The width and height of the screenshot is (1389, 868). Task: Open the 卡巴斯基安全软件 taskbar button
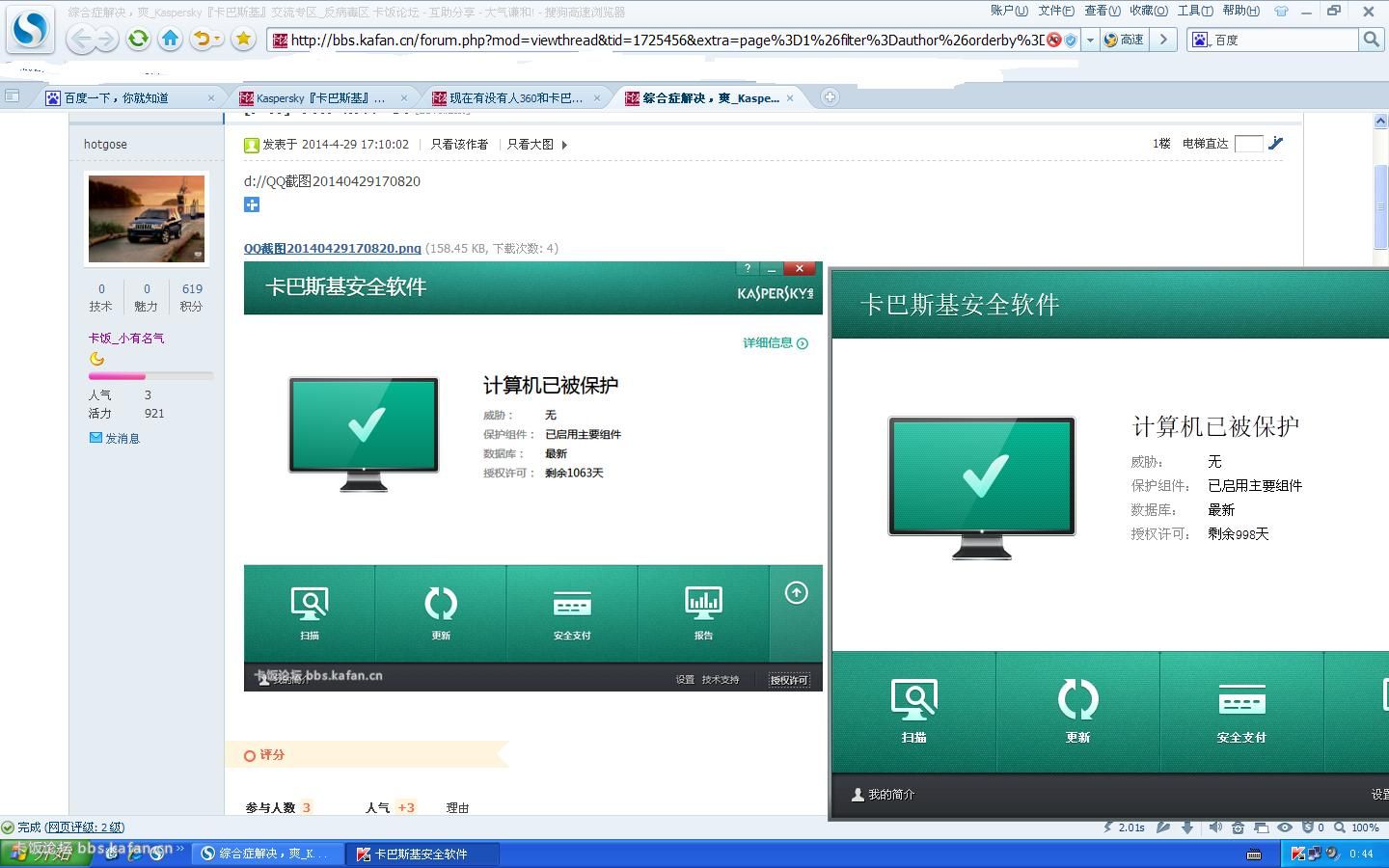click(x=423, y=854)
